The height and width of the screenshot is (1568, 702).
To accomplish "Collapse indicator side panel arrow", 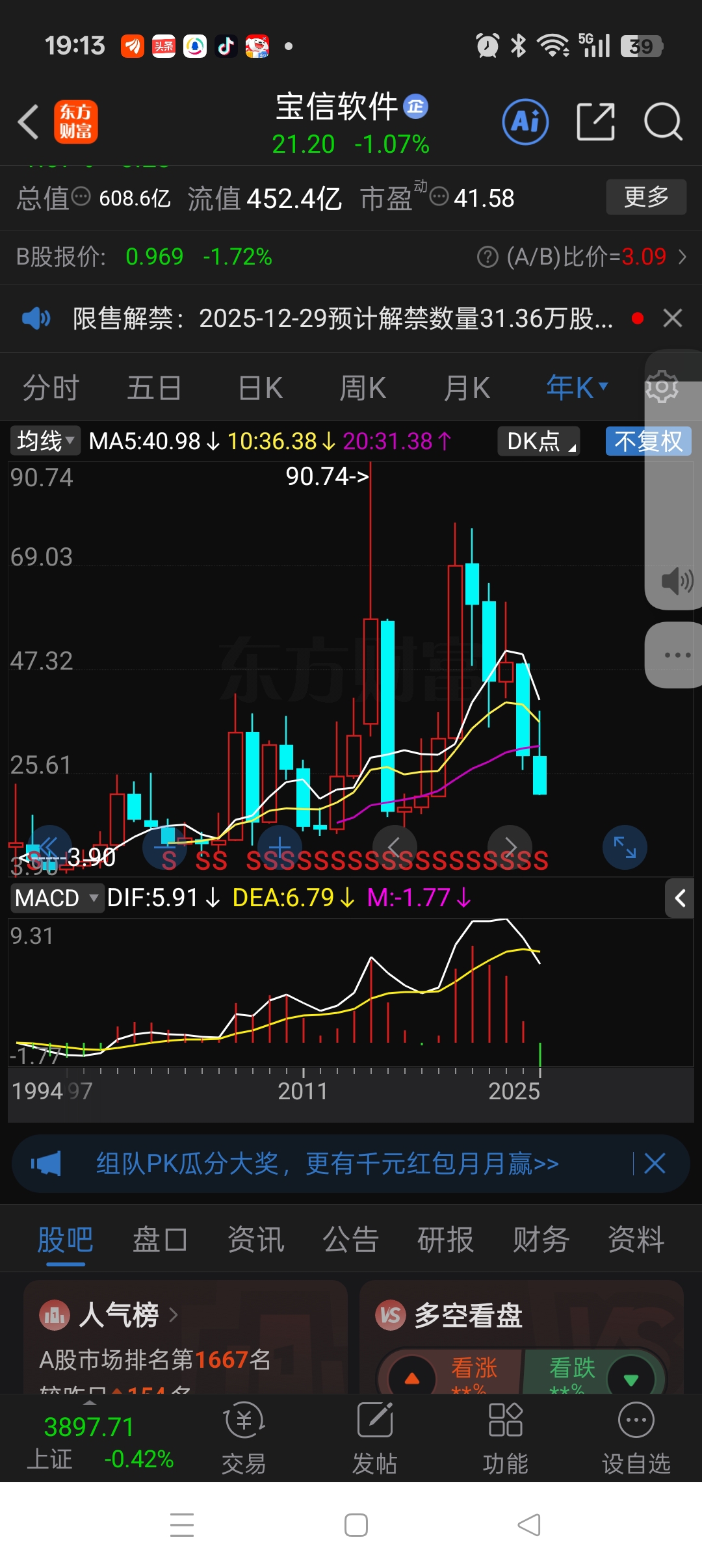I will 680,898.
